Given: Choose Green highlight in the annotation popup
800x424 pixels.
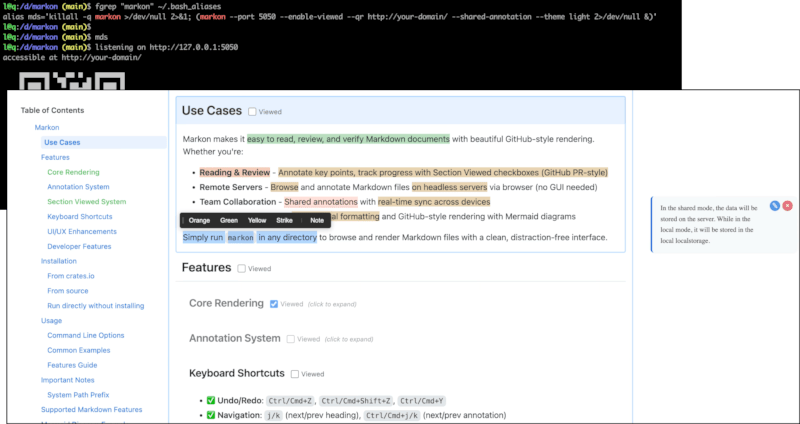Looking at the screenshot, I should tap(228, 220).
